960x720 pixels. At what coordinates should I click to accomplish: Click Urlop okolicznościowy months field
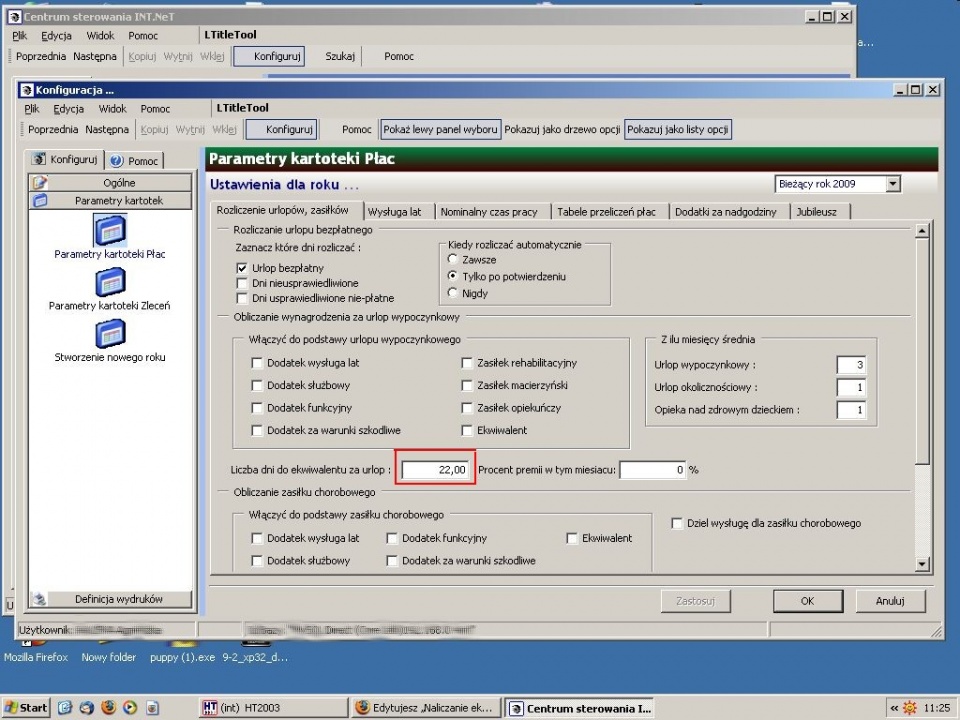coord(851,388)
